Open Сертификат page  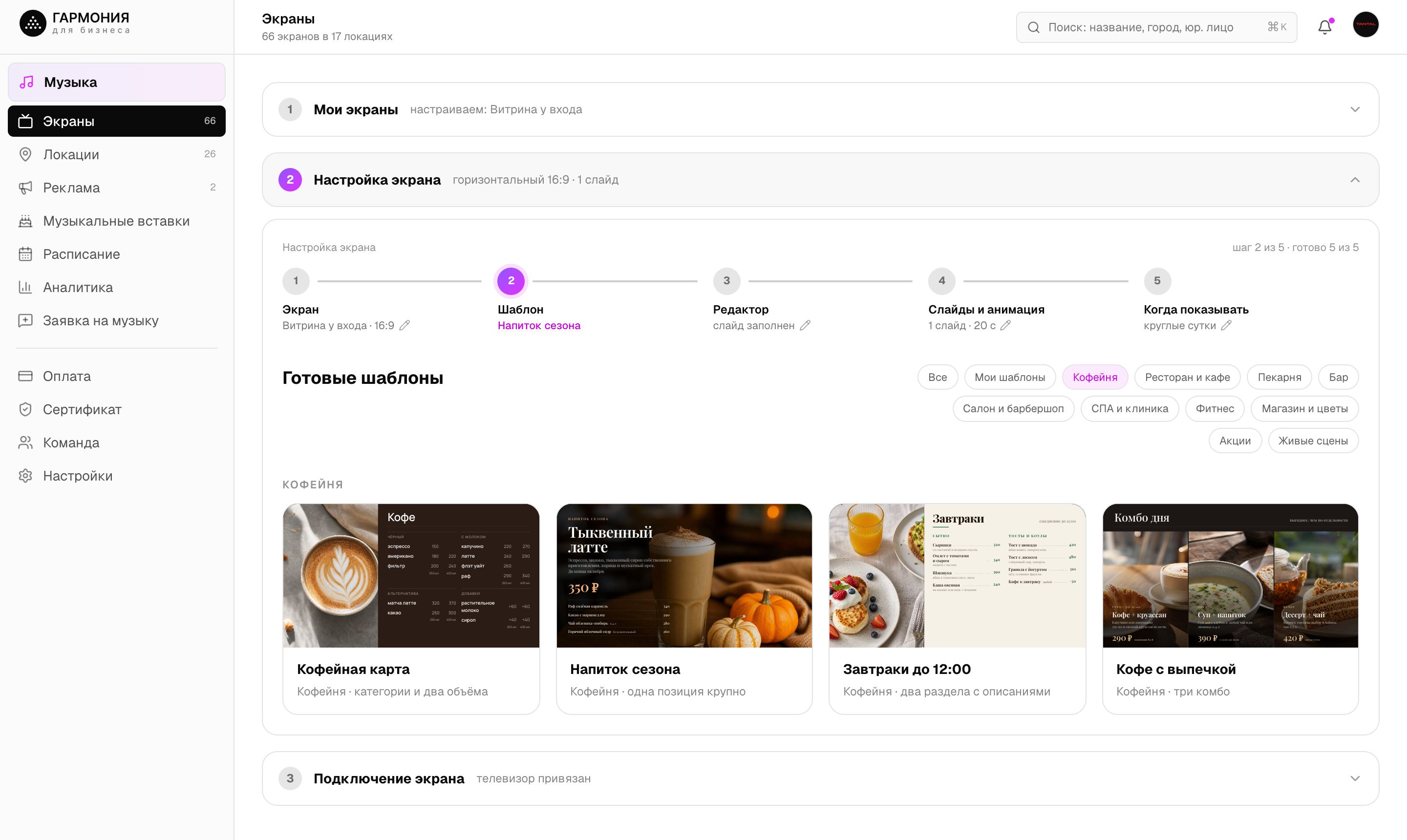[117, 409]
